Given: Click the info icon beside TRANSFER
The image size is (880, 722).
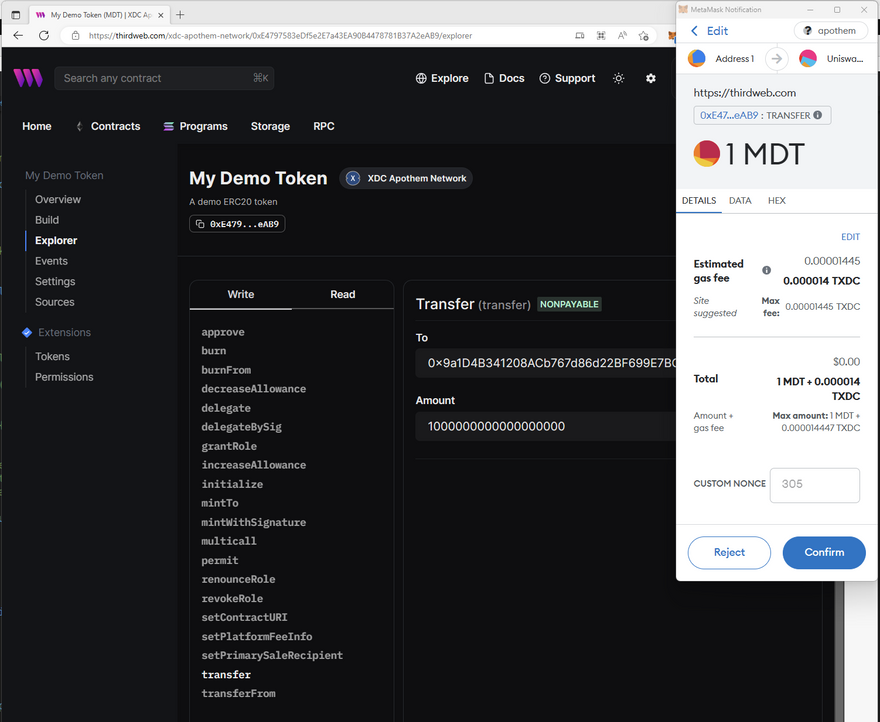Looking at the screenshot, I should [x=818, y=115].
